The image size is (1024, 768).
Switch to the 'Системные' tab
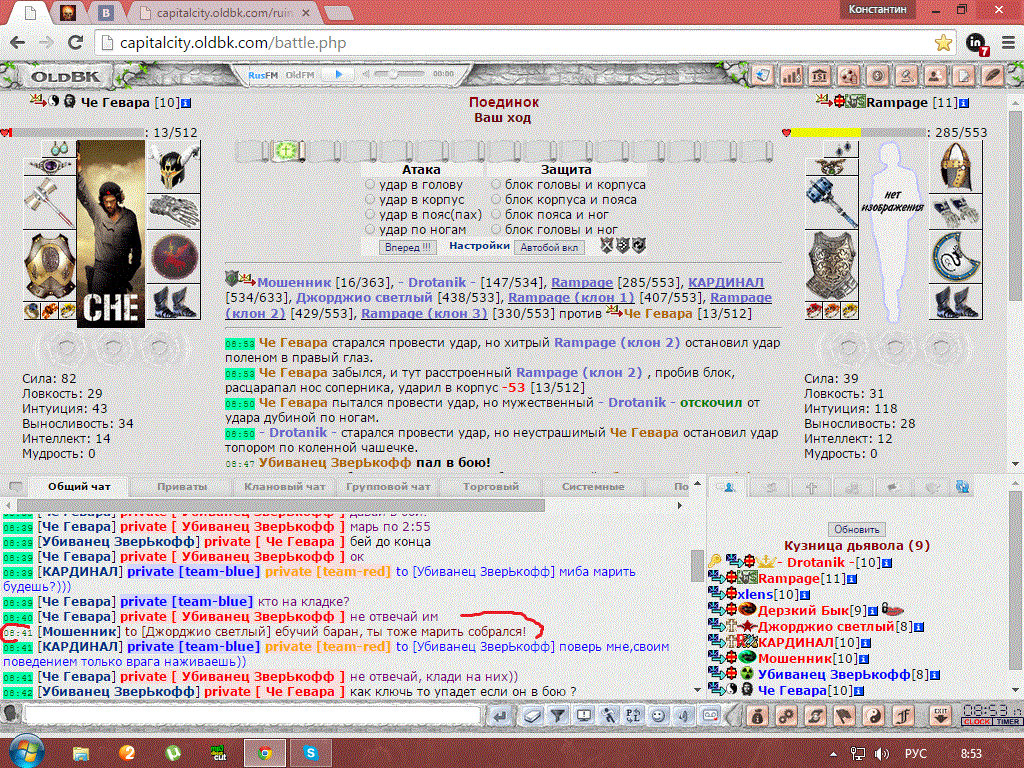[593, 487]
